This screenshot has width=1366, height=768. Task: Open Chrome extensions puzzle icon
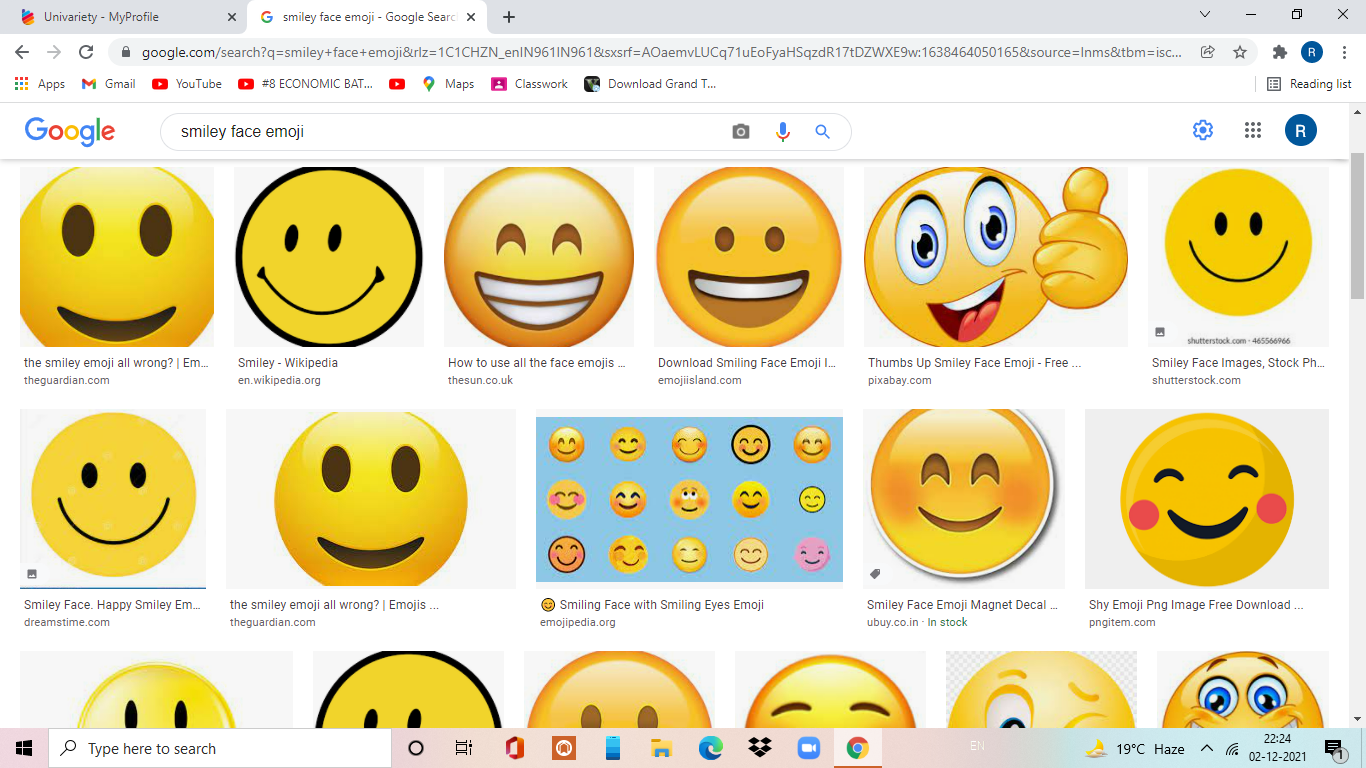1279,52
